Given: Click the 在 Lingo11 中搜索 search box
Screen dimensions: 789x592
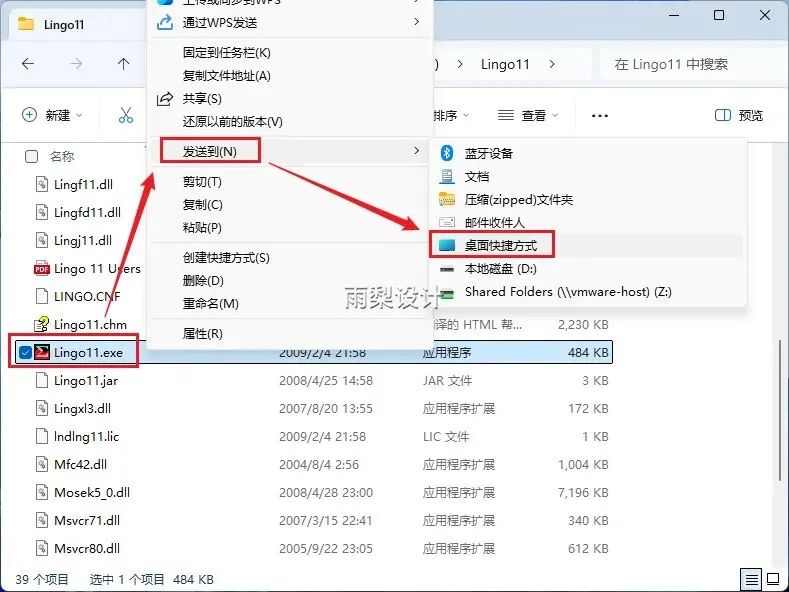Looking at the screenshot, I should pos(692,64).
